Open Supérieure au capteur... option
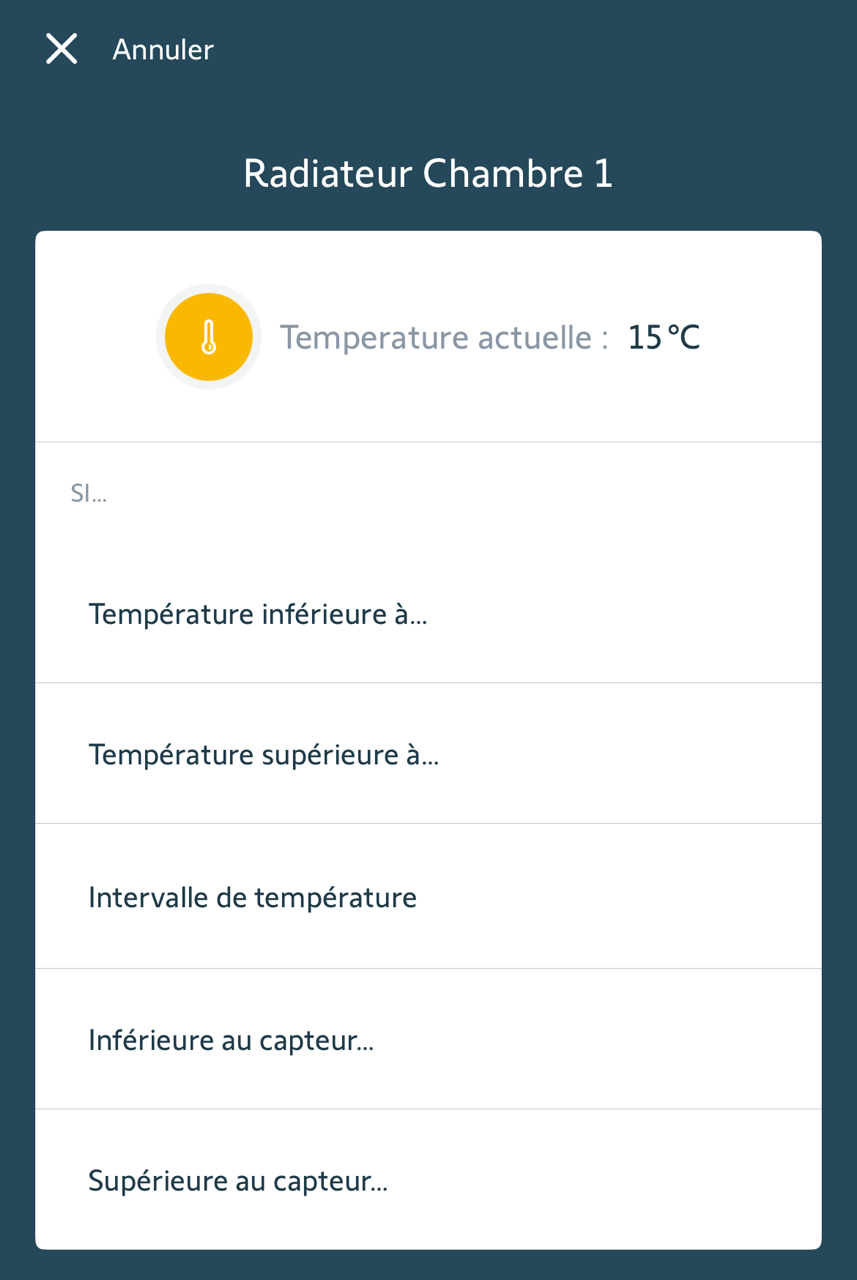This screenshot has width=857, height=1280. (238, 1181)
